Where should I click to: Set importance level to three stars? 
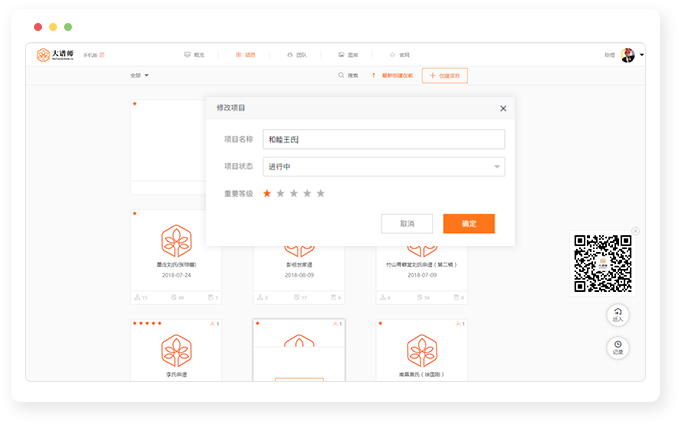click(294, 193)
